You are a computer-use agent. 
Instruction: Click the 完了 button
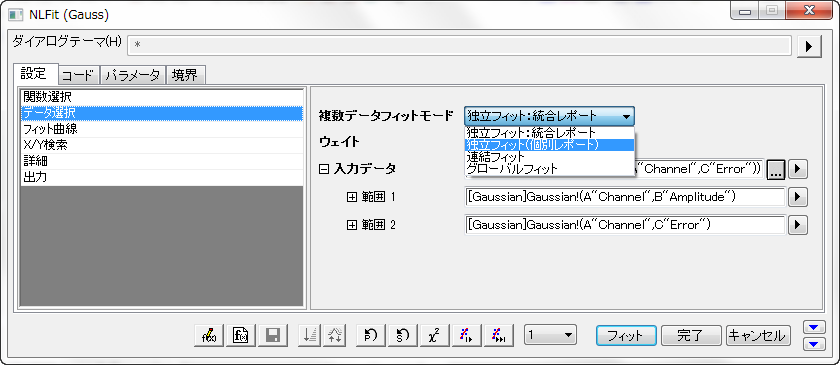click(x=691, y=336)
